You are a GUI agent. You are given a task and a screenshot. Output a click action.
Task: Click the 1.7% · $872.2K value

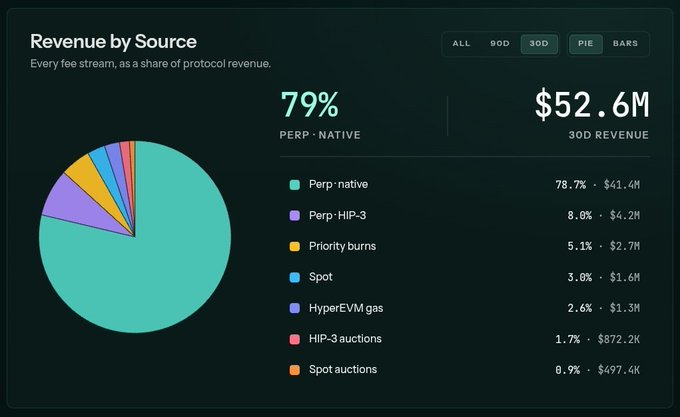click(597, 339)
